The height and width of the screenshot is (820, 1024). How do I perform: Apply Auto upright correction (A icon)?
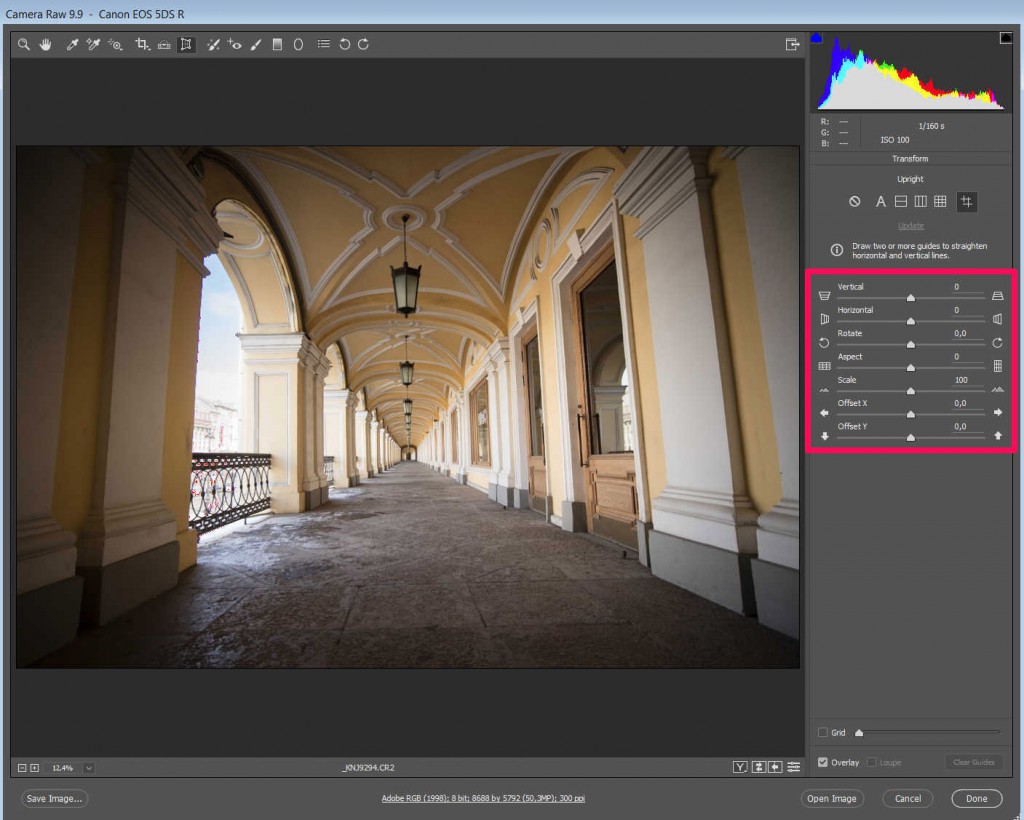(880, 202)
